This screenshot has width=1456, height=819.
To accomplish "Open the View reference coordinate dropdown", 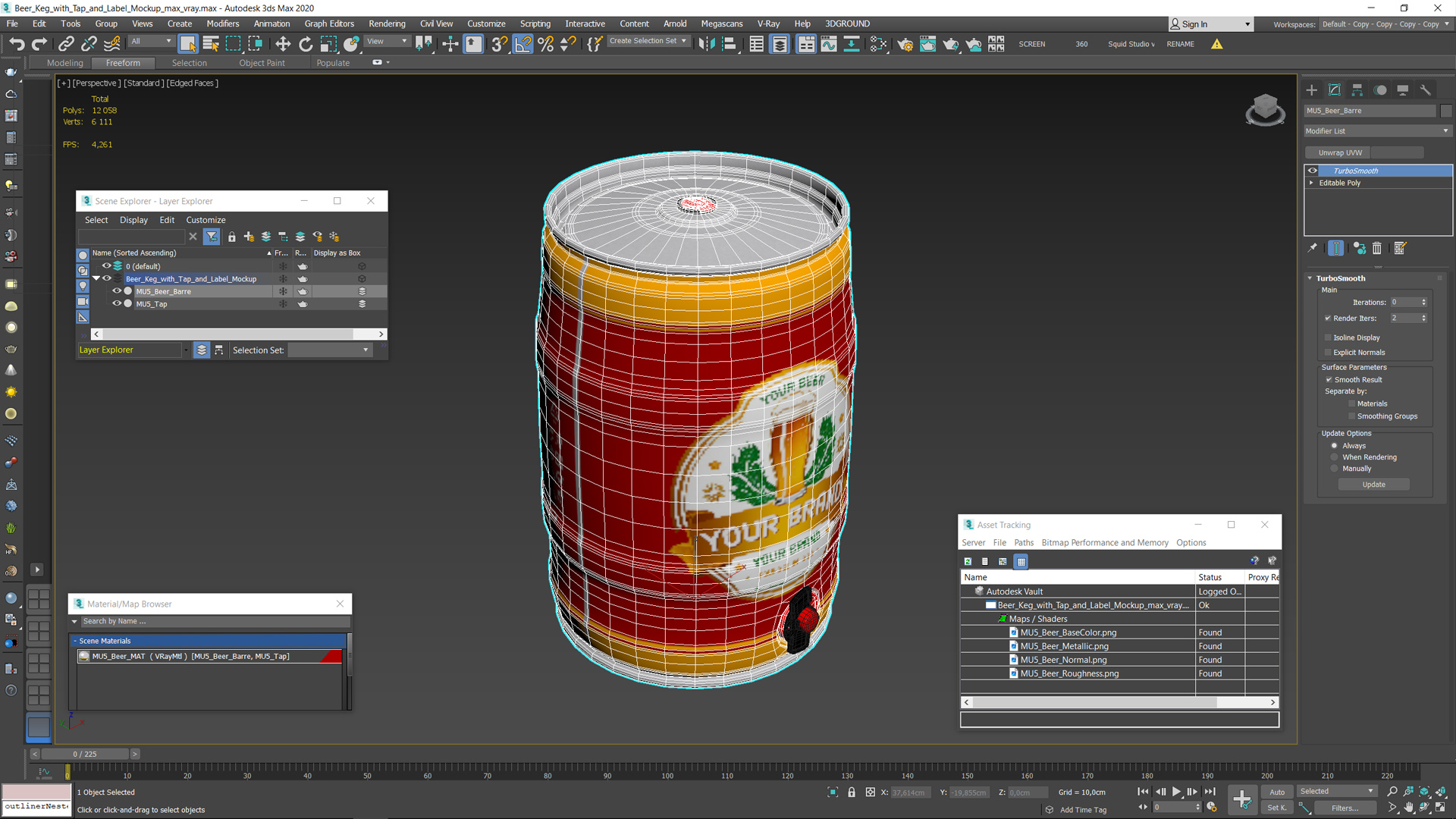I will click(388, 41).
